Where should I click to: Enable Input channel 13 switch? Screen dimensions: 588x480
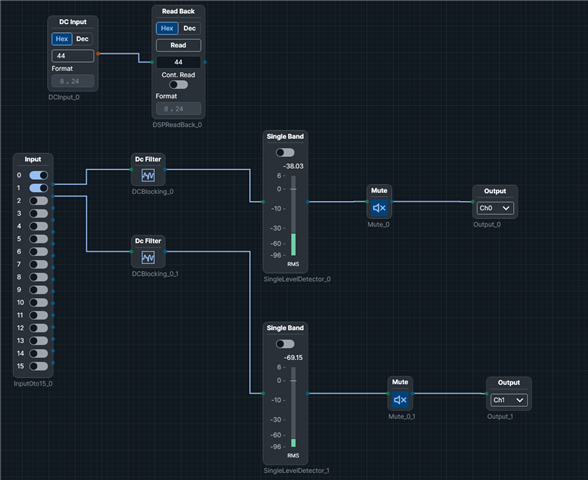tap(39, 341)
